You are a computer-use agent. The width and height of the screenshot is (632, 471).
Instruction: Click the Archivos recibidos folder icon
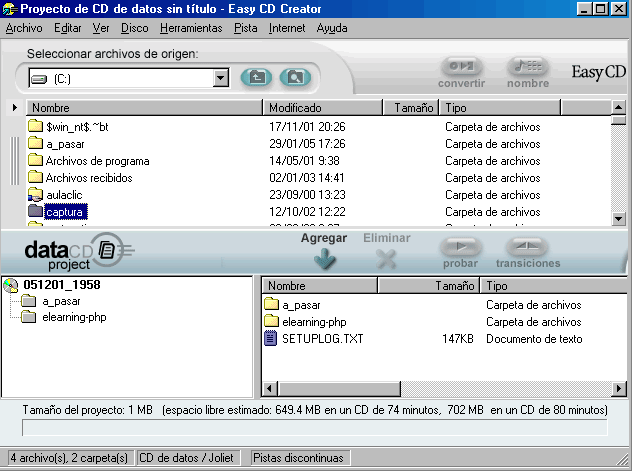click(35, 177)
